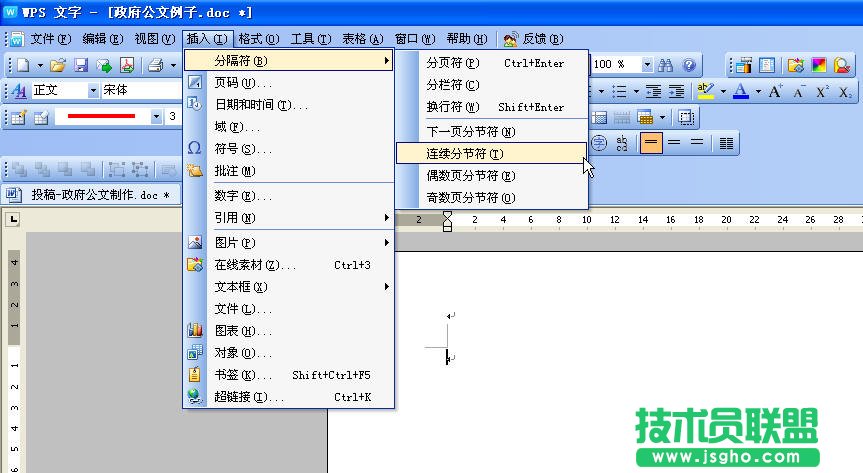863x473 pixels.
Task: Expand the table style dropdown arrow
Action: tap(662, 117)
